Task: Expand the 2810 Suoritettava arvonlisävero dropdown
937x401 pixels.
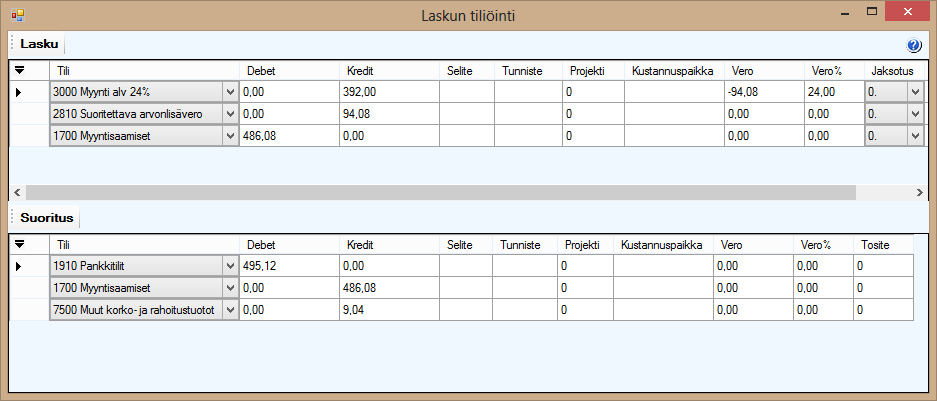Action: click(231, 114)
